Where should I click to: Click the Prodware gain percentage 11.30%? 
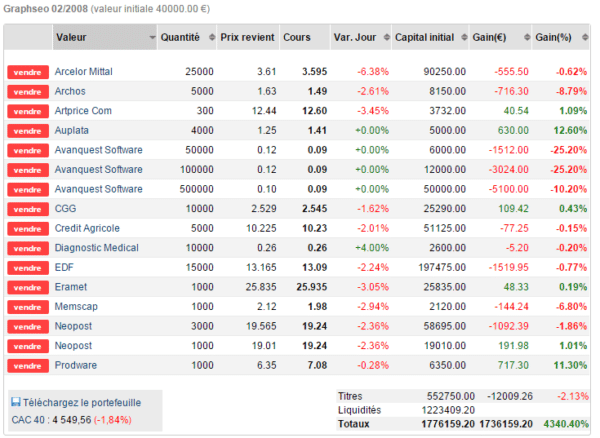pyautogui.click(x=570, y=365)
